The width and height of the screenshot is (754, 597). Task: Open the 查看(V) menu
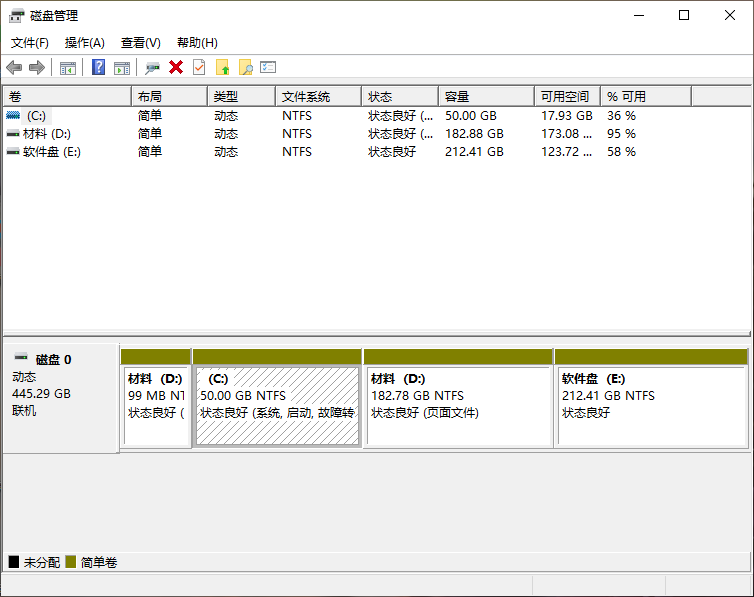point(140,43)
